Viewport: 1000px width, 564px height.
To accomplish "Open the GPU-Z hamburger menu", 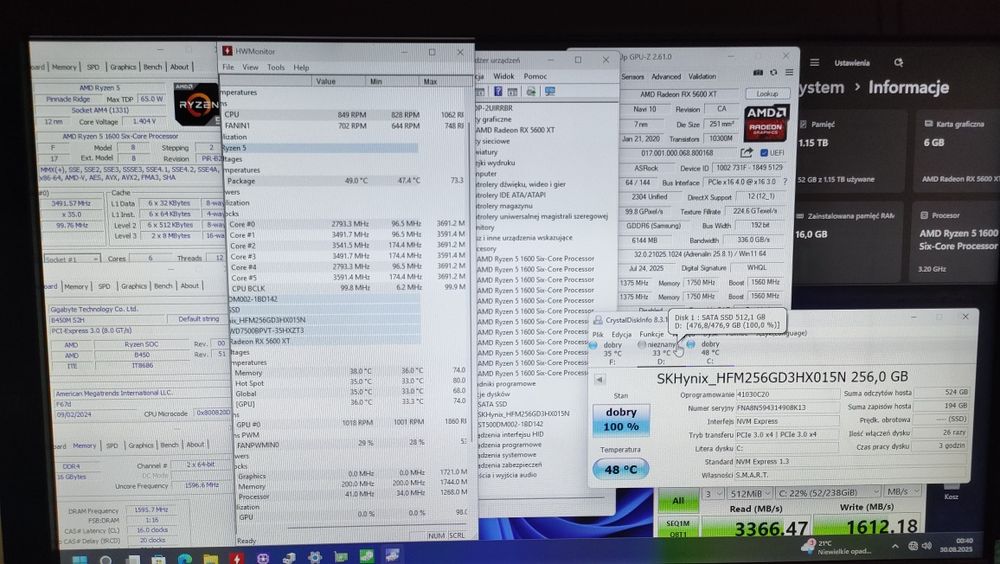I will [789, 72].
